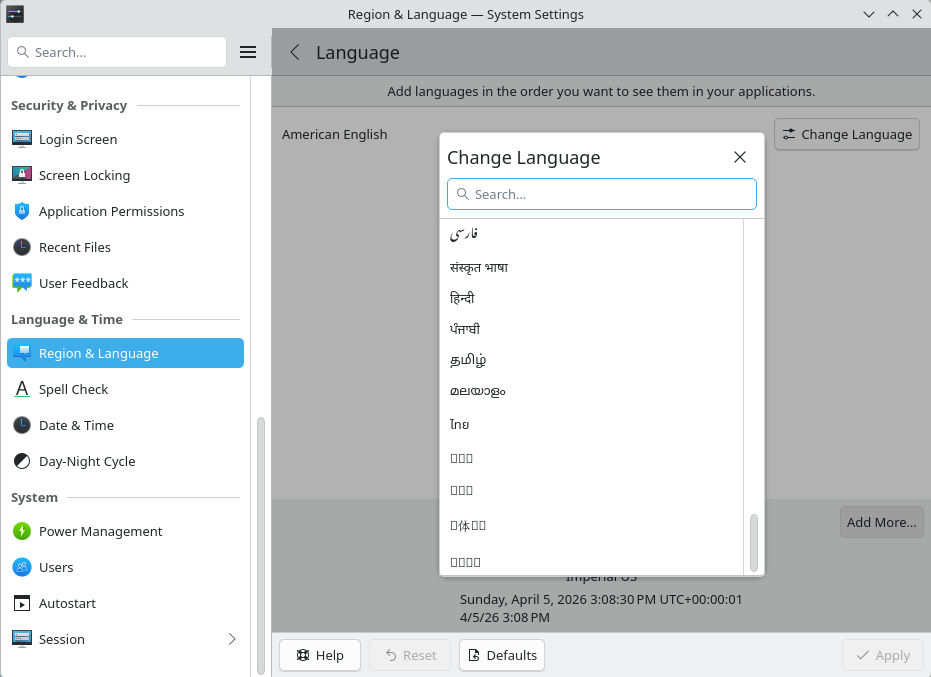This screenshot has width=931, height=677.
Task: Click the Change Language dialog scrollbar
Action: pyautogui.click(x=754, y=541)
